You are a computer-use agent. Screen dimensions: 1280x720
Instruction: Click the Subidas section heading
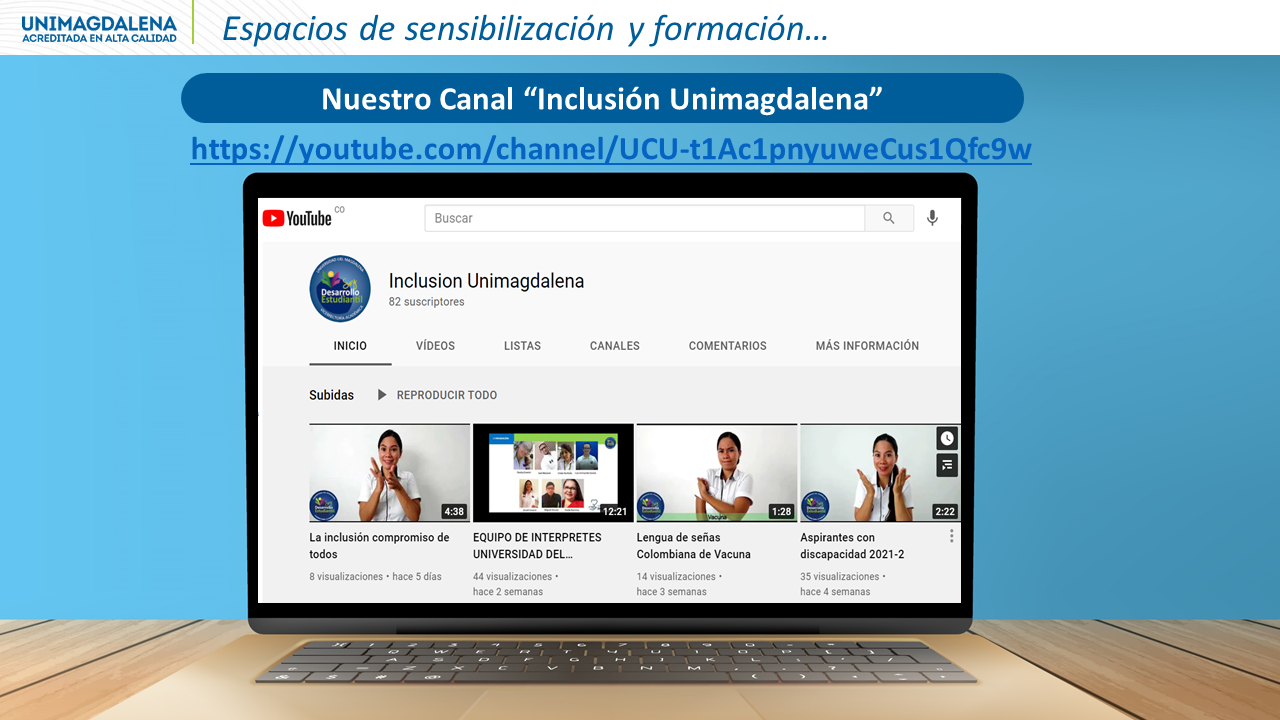[x=331, y=395]
